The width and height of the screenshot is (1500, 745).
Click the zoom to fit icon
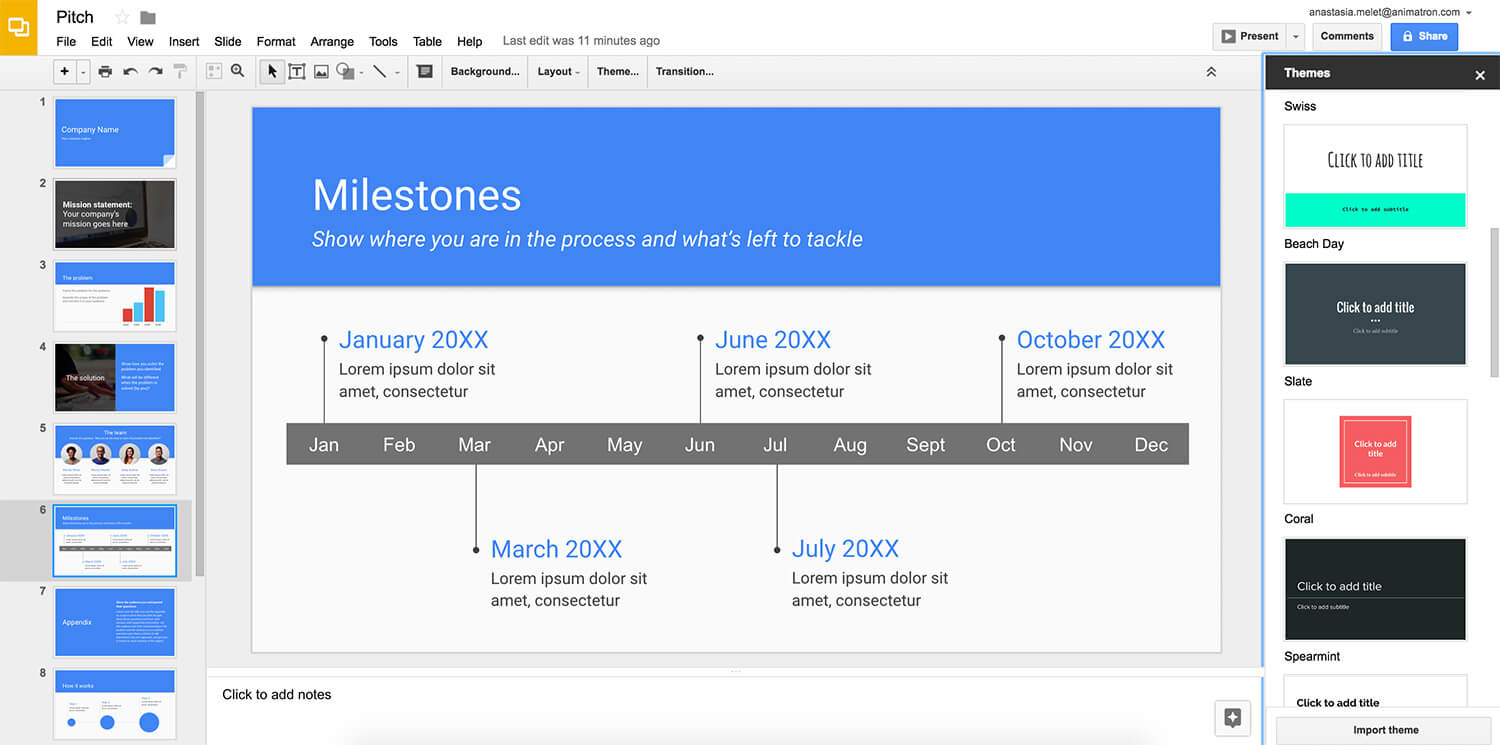[x=213, y=71]
